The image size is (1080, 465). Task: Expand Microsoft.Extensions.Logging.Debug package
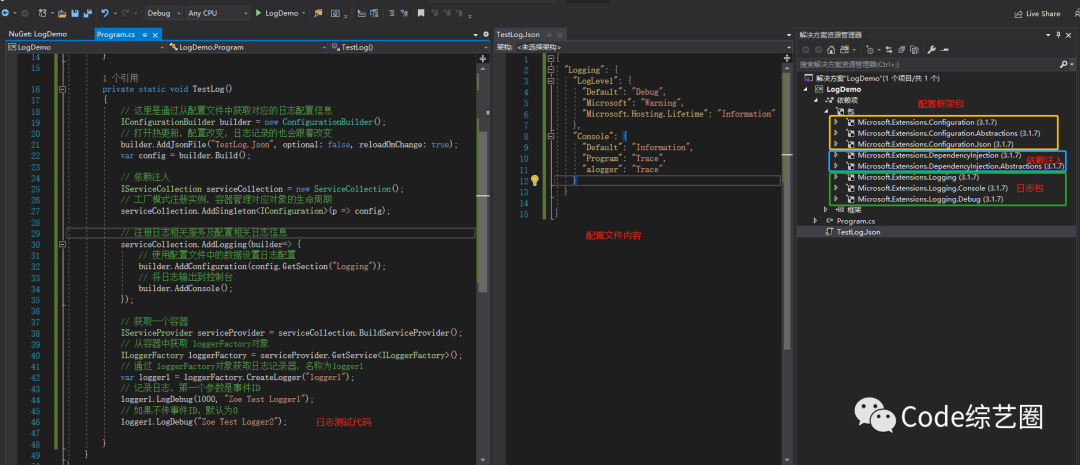[x=836, y=199]
